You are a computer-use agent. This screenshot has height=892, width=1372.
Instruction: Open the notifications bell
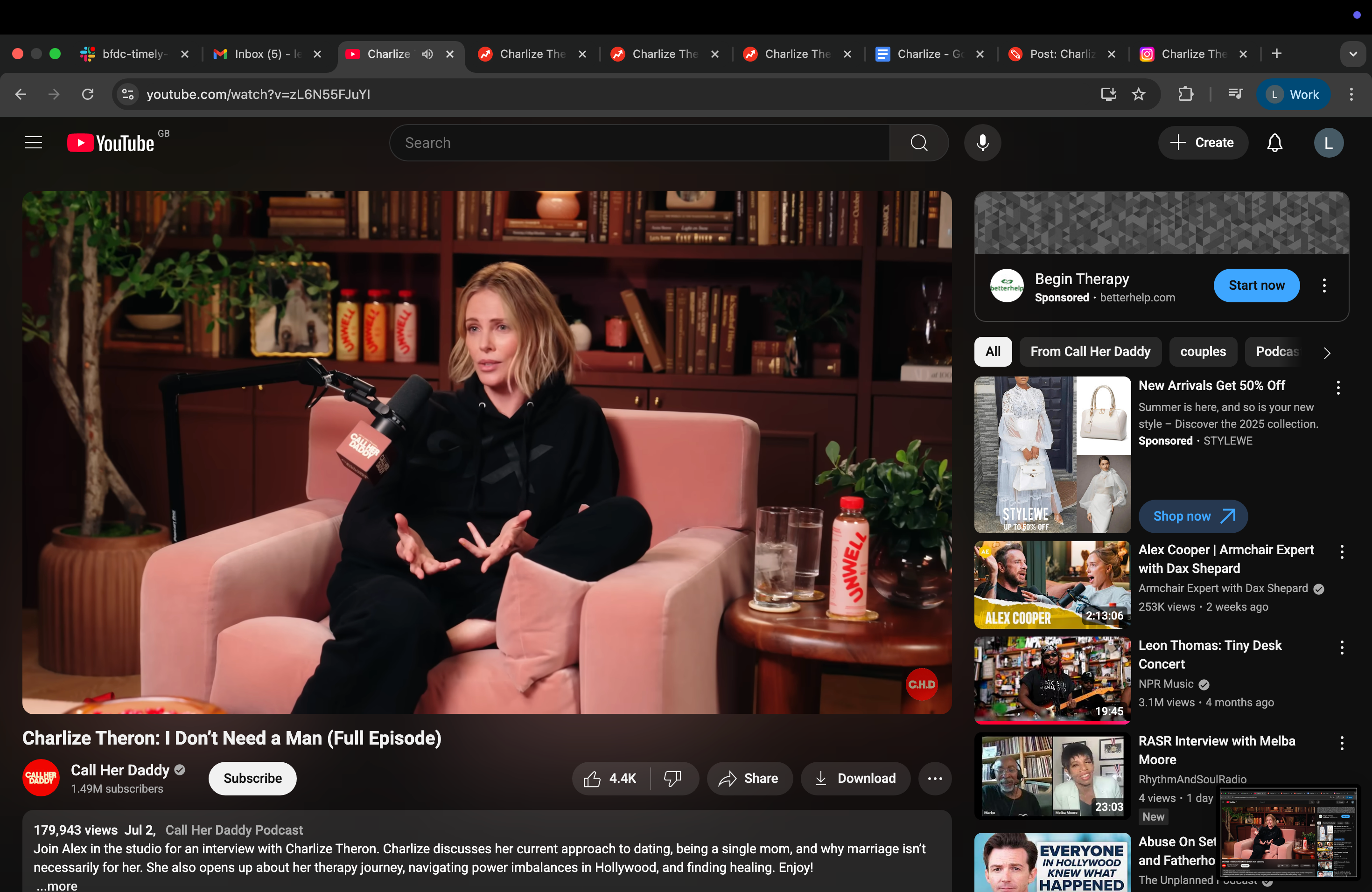(x=1274, y=142)
